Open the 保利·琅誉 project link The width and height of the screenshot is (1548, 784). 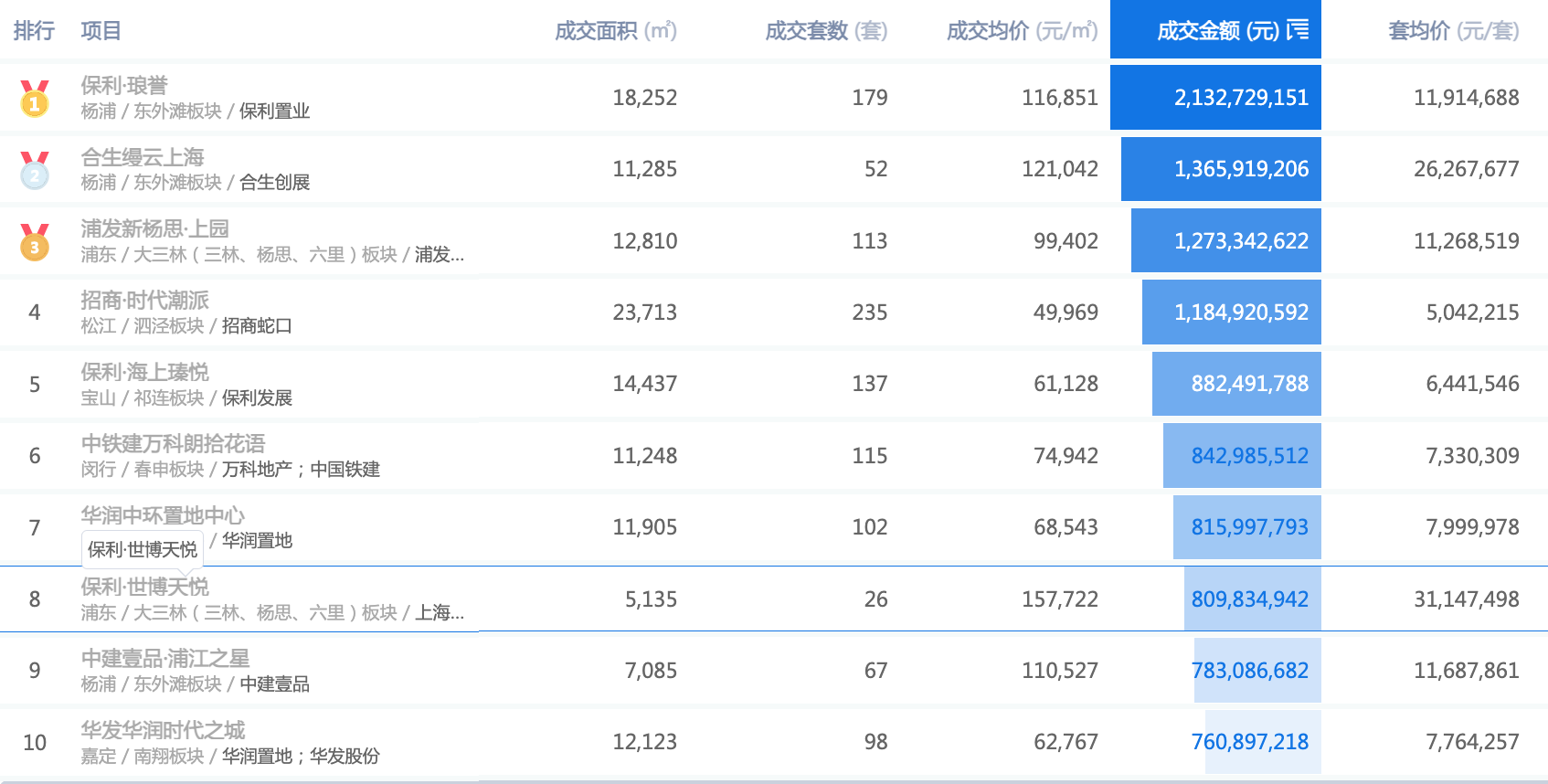click(124, 85)
